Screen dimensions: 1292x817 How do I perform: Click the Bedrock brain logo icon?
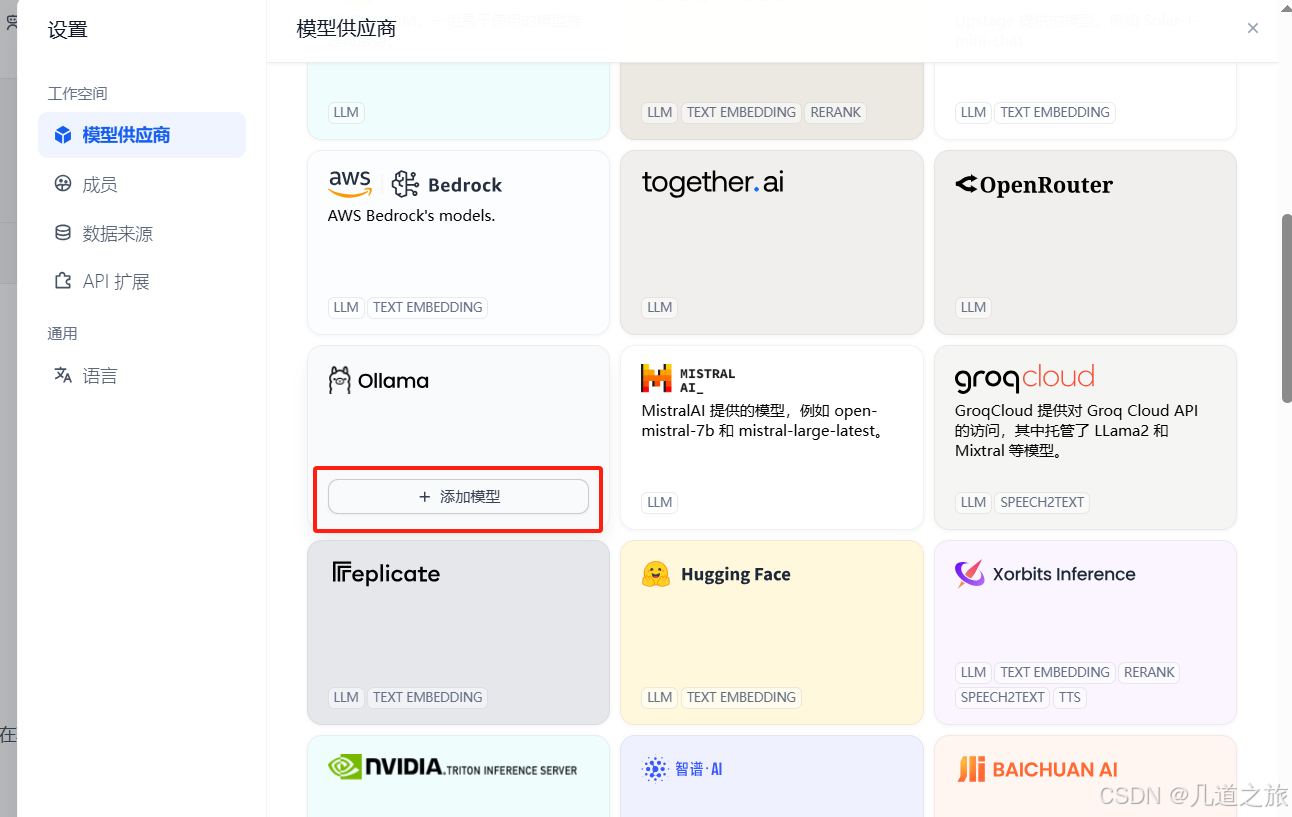(405, 184)
